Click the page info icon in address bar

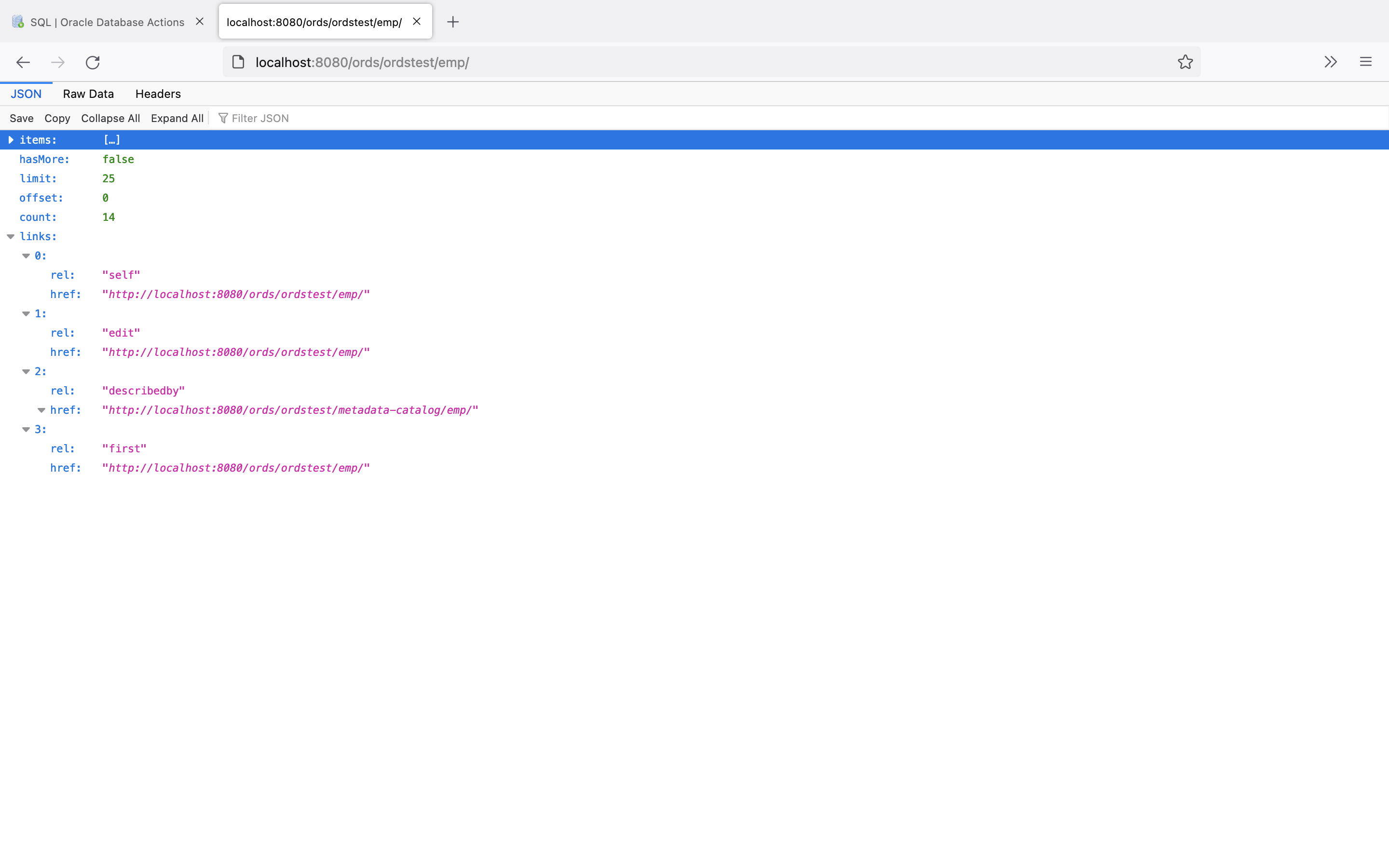click(238, 62)
